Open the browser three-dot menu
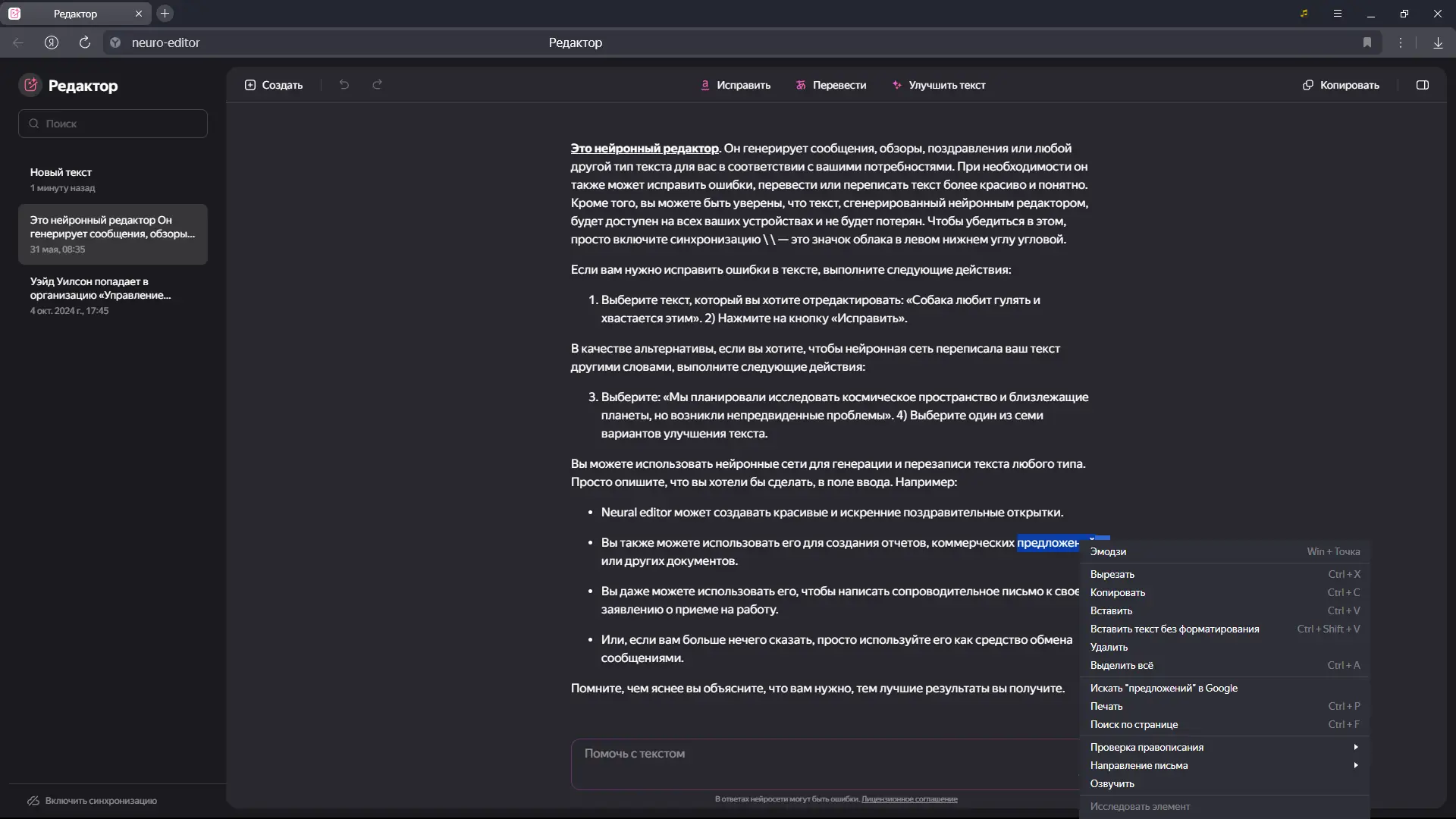The width and height of the screenshot is (1456, 819). (1401, 42)
